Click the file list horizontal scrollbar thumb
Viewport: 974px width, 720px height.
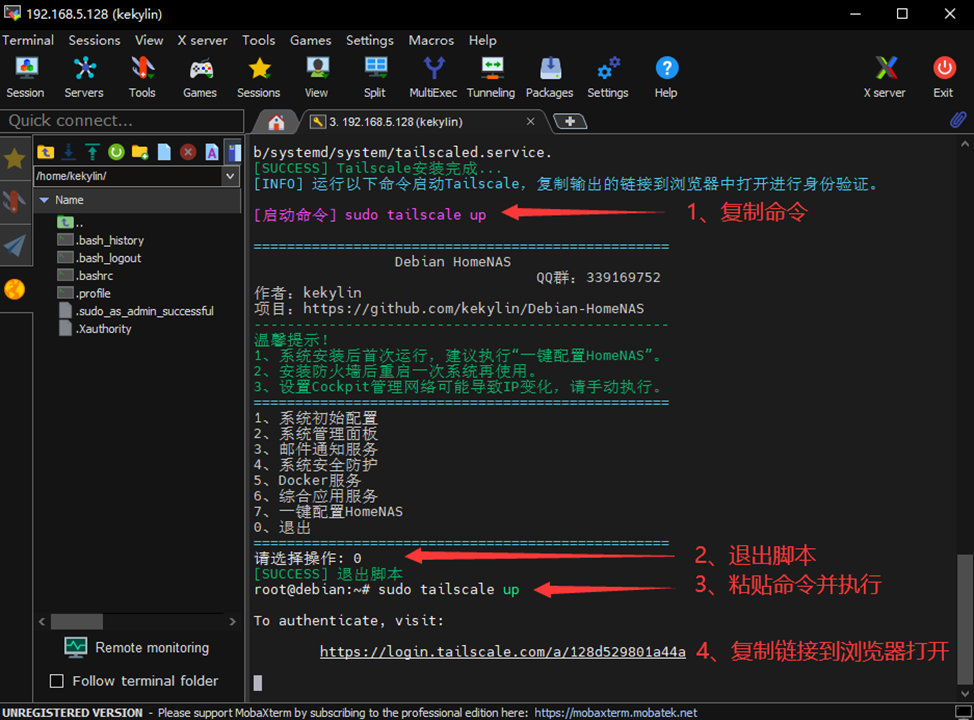click(77, 621)
